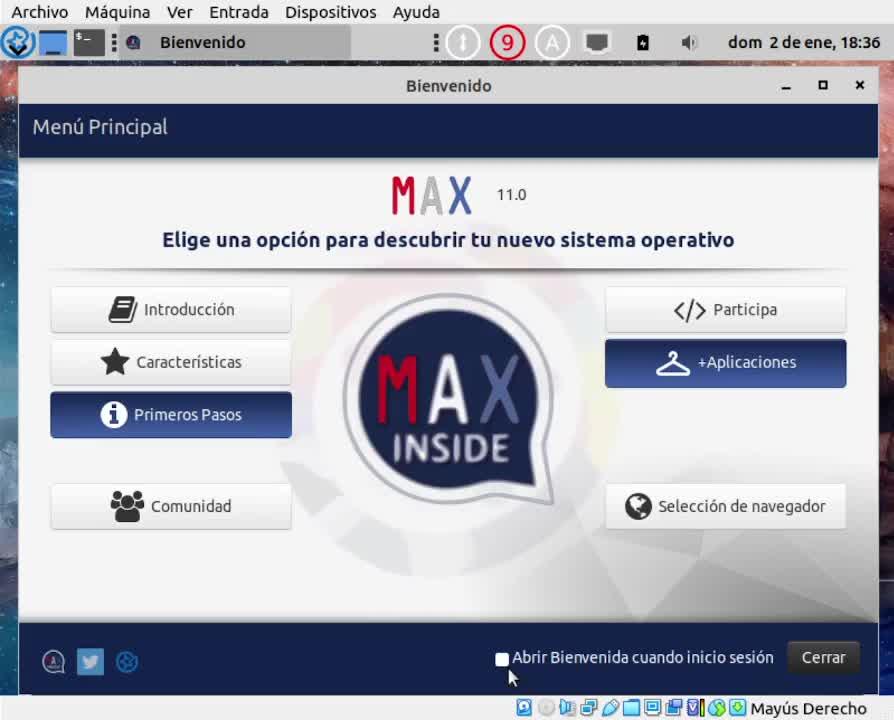Minimize the Bienvenido window
Screen dimensions: 894x720
(786, 86)
